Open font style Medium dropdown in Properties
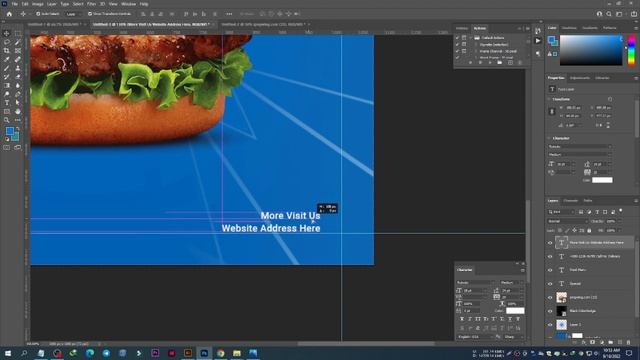 (x=580, y=155)
